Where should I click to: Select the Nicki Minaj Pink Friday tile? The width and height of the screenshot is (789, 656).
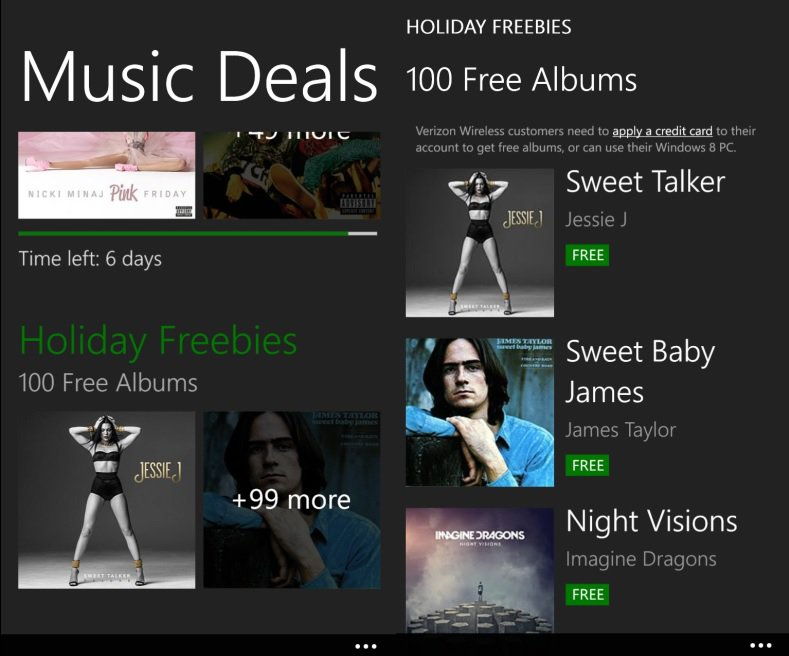click(x=107, y=175)
